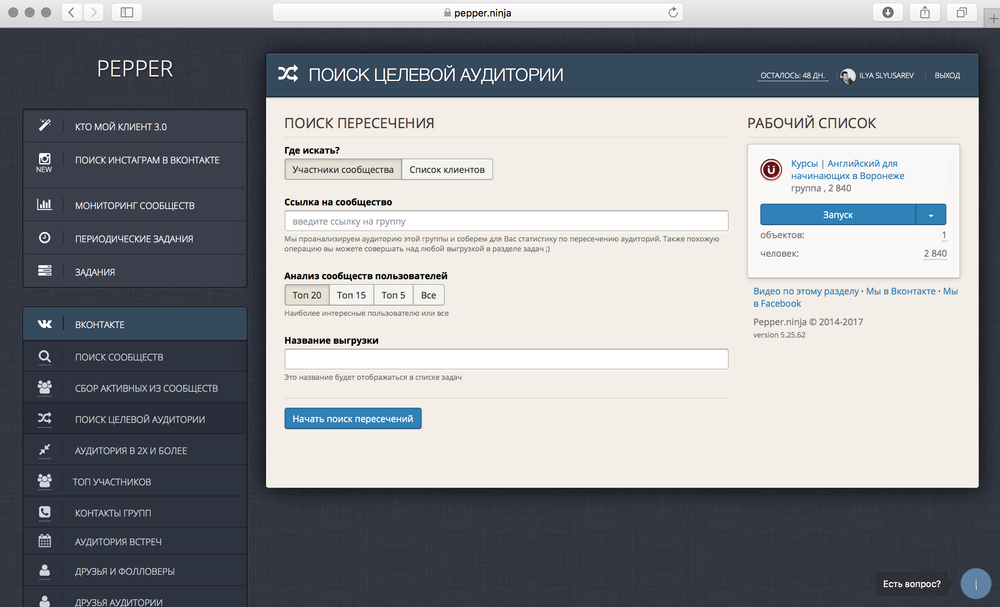Click the bar chart icon for Мониторинг сообществ
This screenshot has width=1000, height=607.
45,204
